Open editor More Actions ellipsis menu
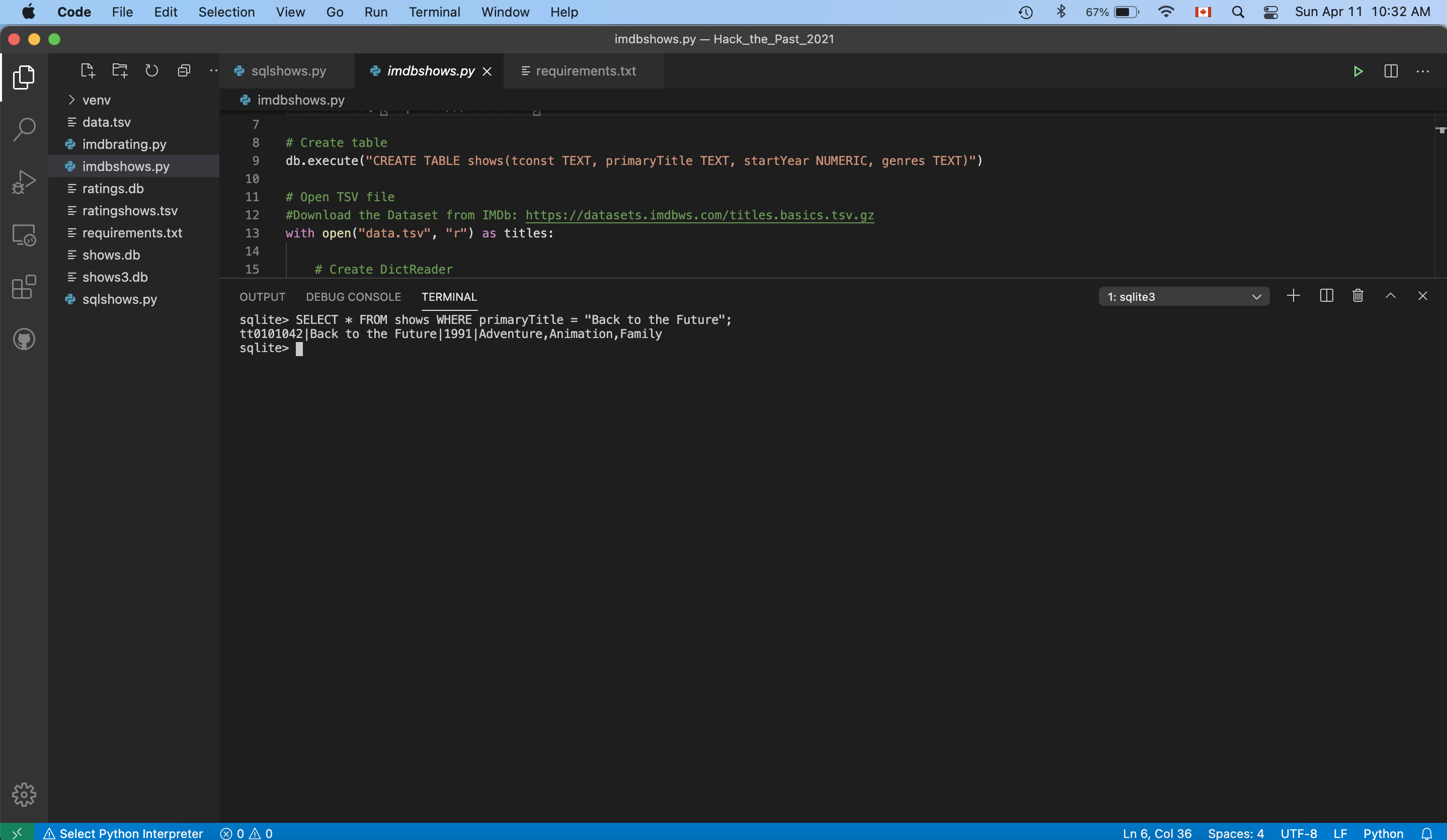The image size is (1447, 840). [1422, 71]
